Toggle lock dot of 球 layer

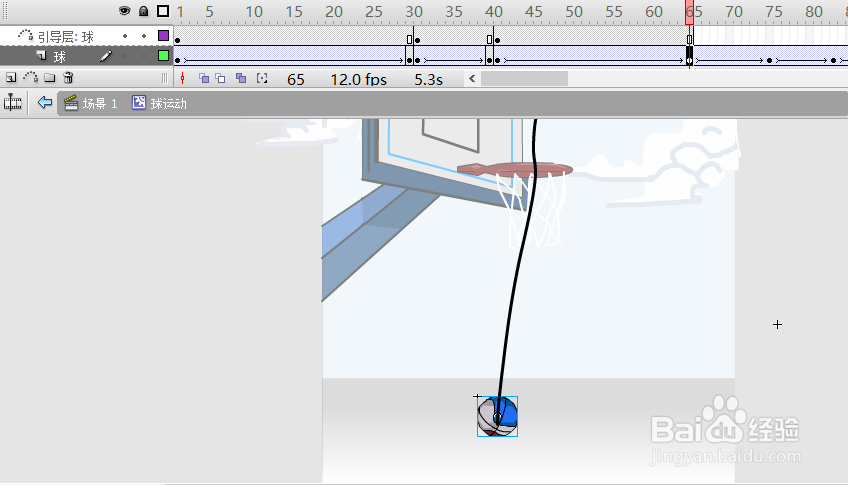[x=144, y=56]
